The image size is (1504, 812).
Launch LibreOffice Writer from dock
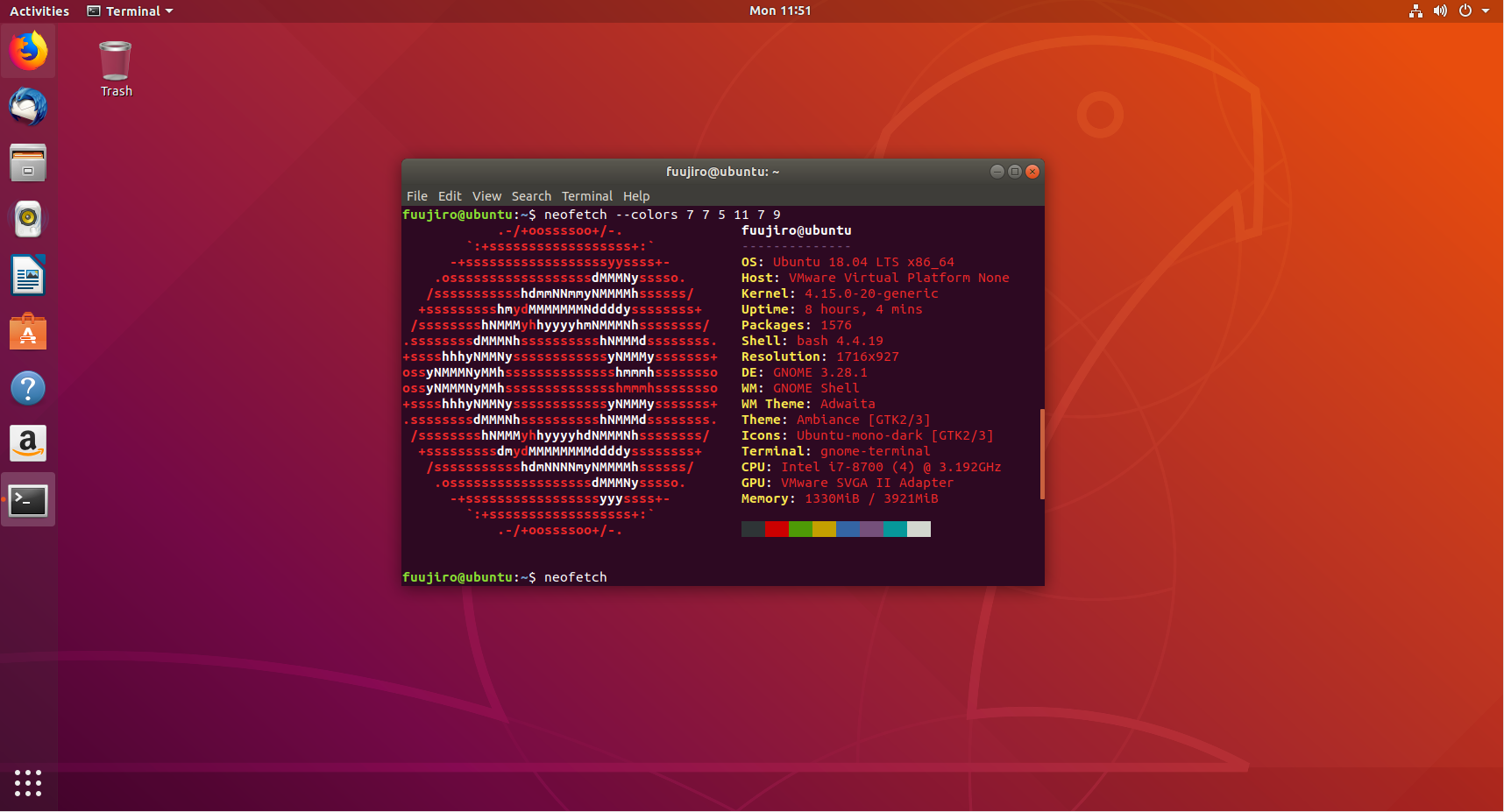coord(28,275)
